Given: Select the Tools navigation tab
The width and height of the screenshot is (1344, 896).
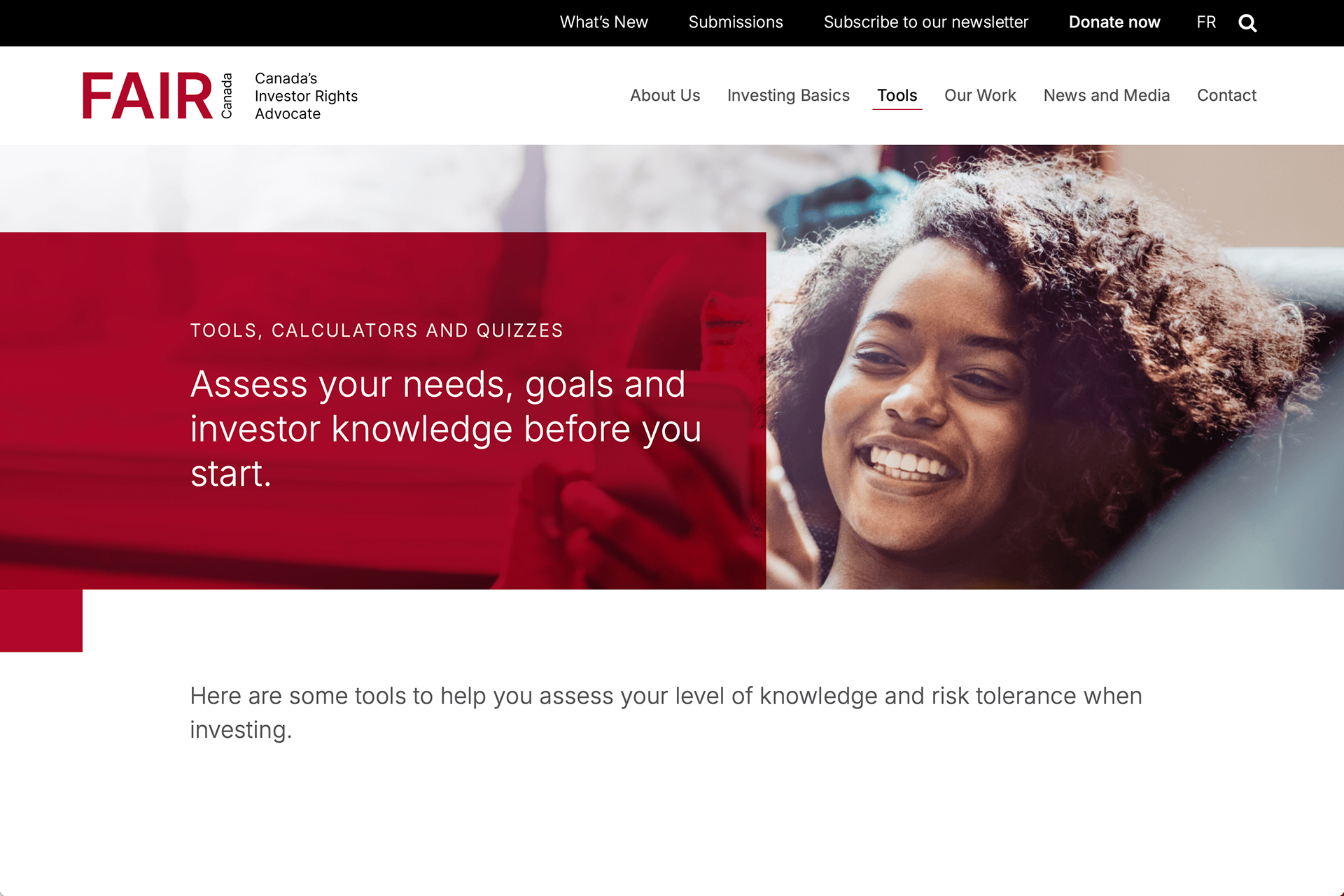Looking at the screenshot, I should 897,95.
